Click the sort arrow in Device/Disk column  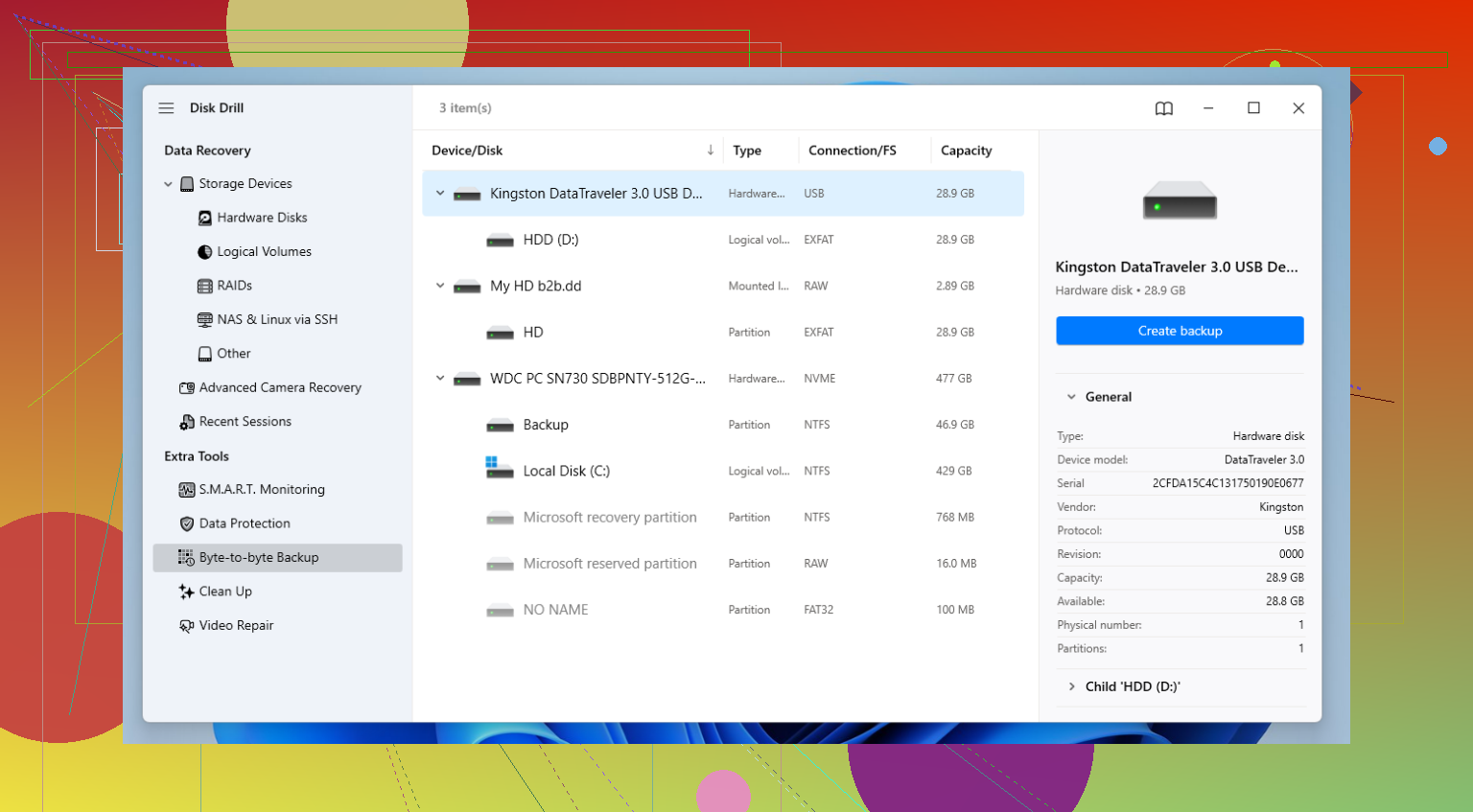pos(711,151)
